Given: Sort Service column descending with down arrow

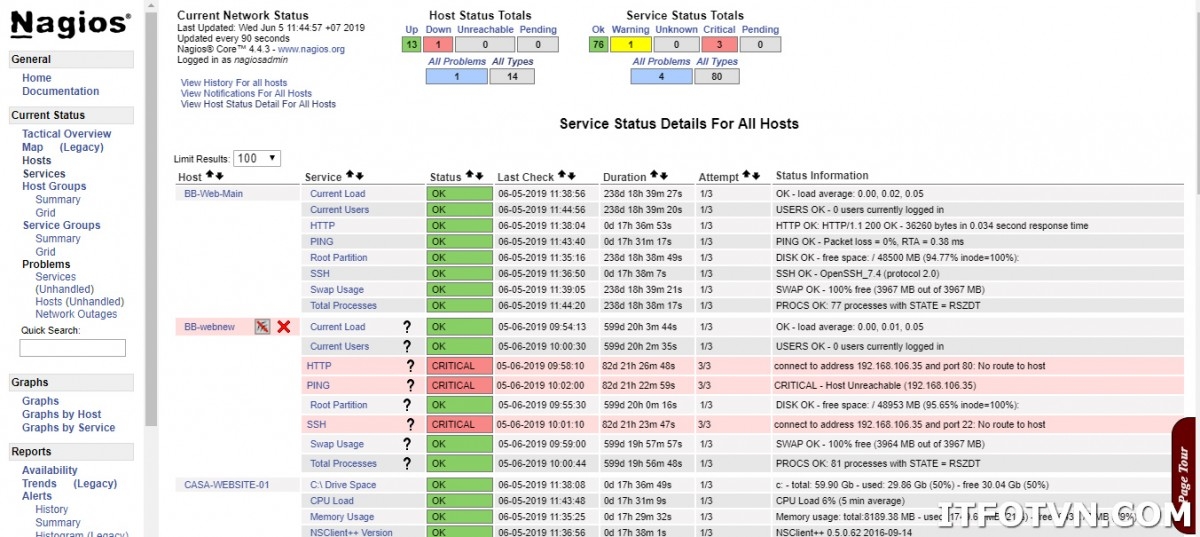Looking at the screenshot, I should [x=360, y=177].
